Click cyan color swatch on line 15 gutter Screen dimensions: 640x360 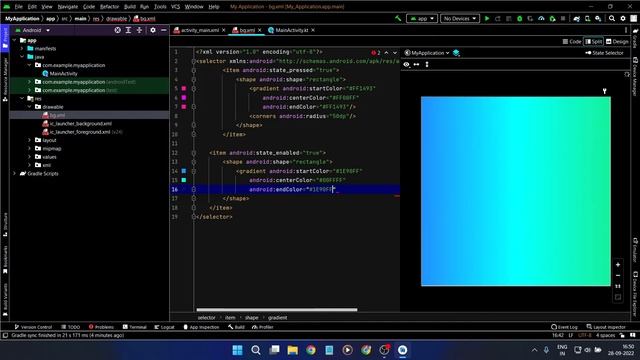(184, 180)
